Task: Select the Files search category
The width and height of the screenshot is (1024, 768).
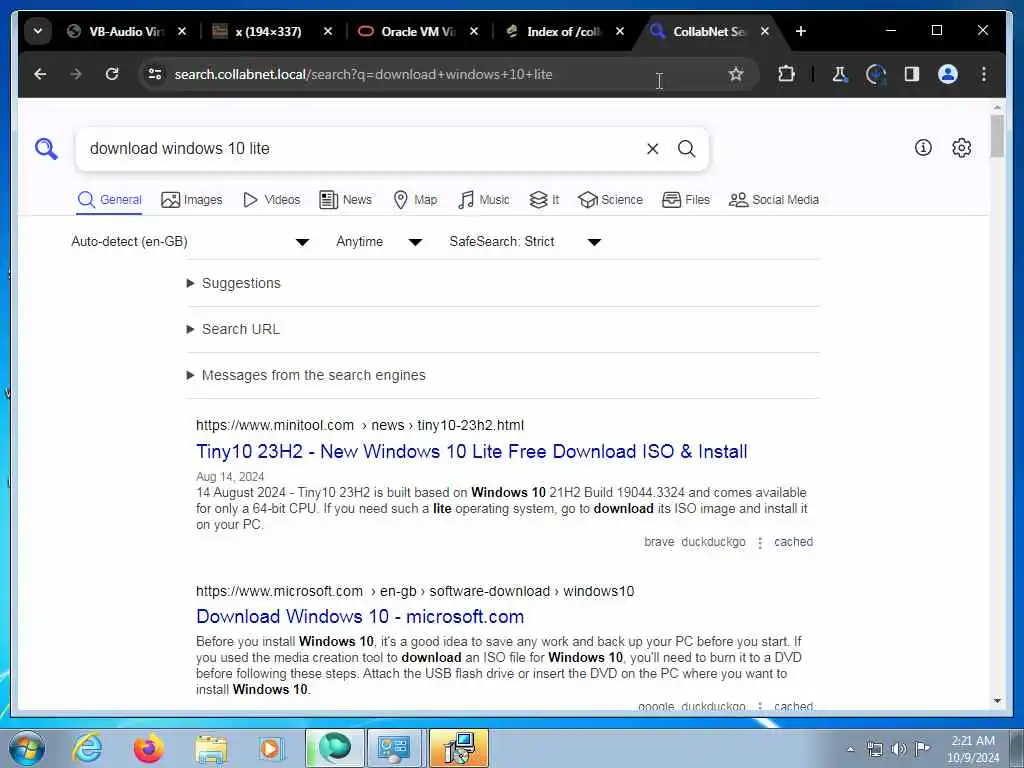Action: pos(686,200)
